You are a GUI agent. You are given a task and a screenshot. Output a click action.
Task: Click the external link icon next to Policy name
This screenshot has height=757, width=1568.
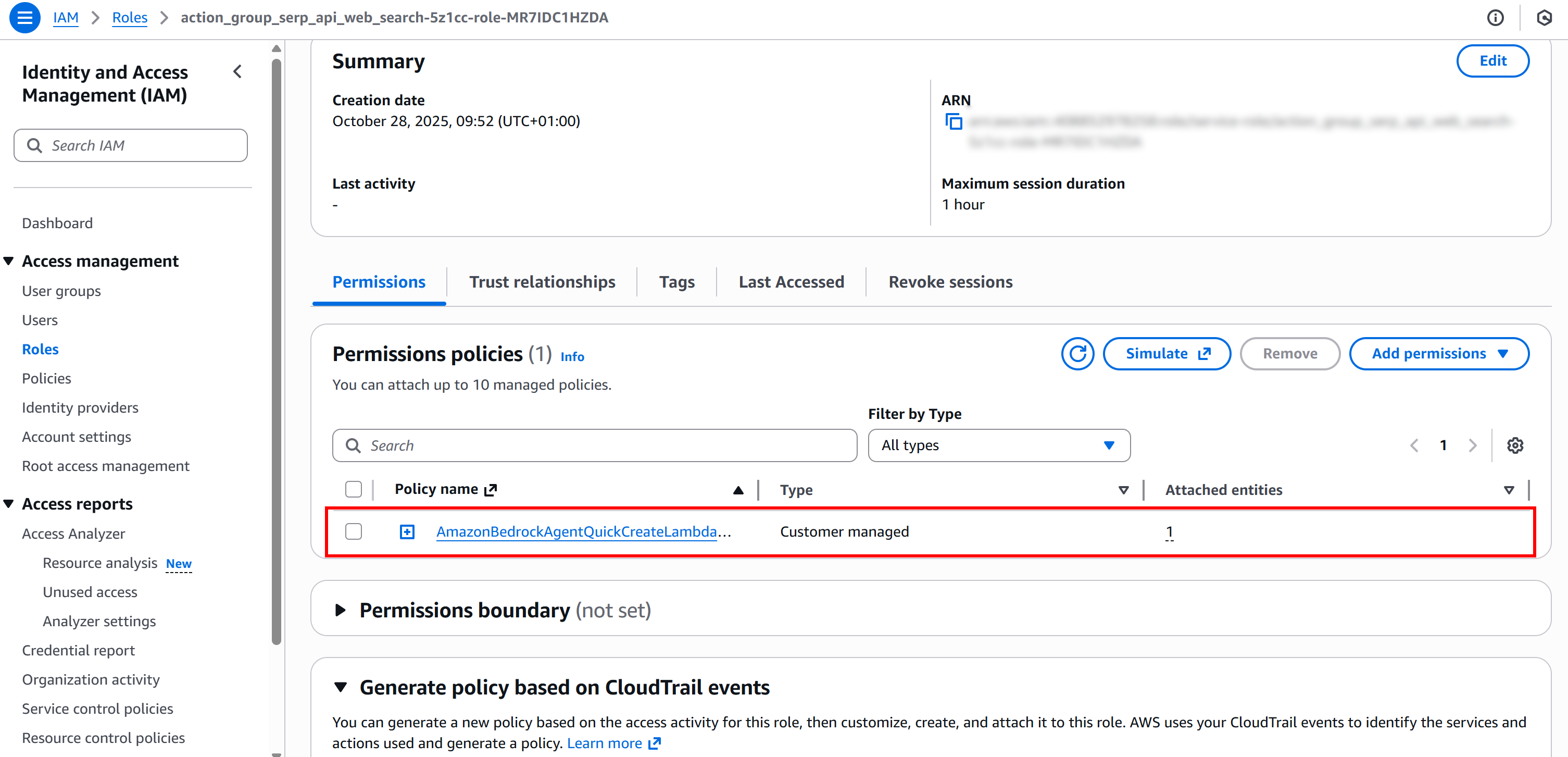coord(491,489)
